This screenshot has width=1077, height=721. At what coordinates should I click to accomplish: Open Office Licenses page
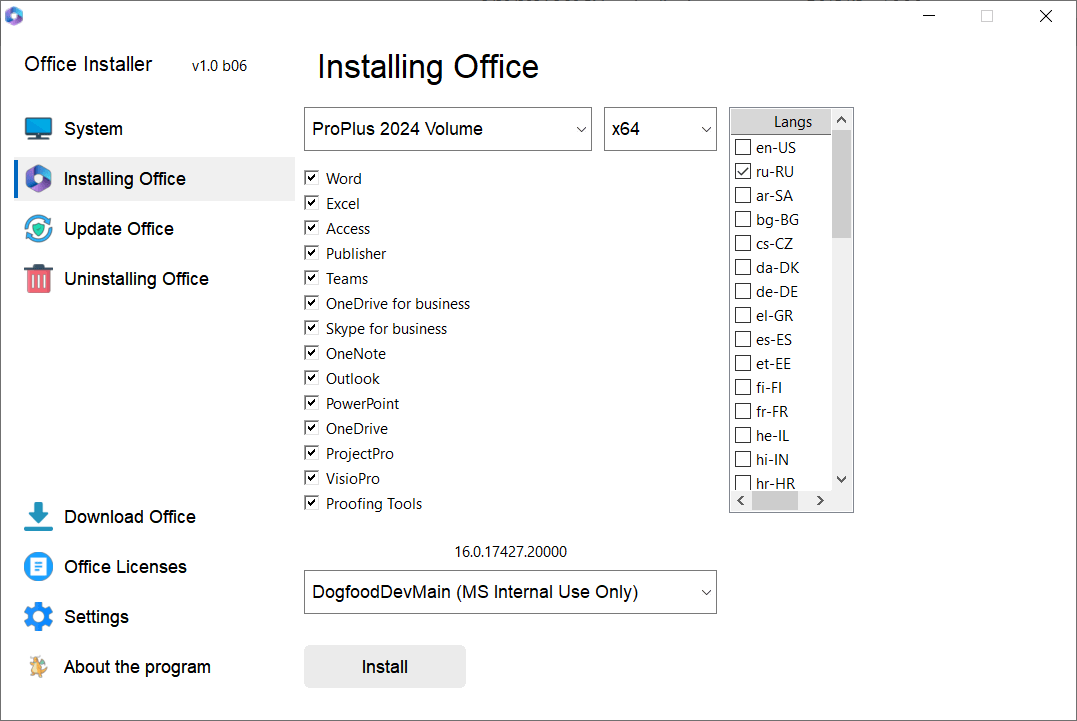click(126, 566)
